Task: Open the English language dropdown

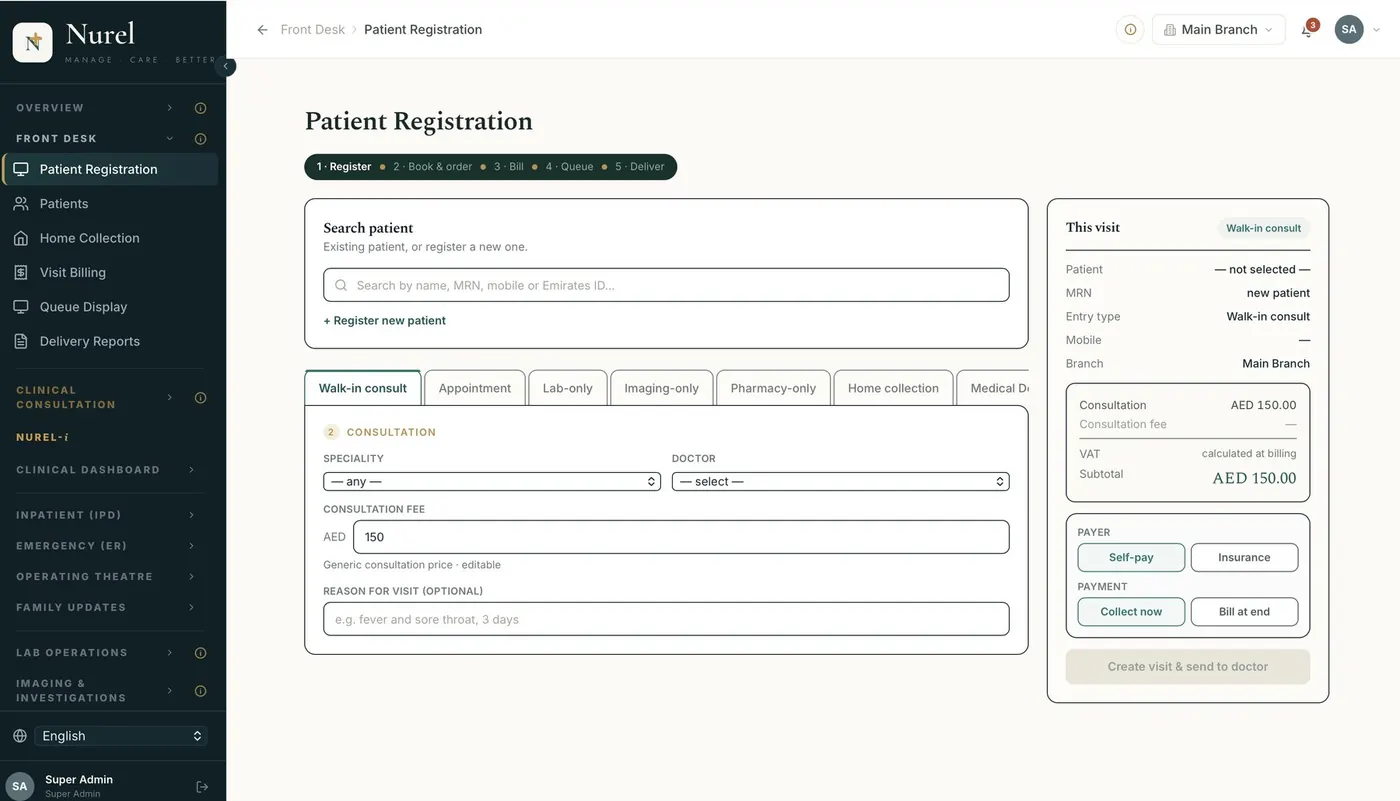Action: (x=121, y=736)
